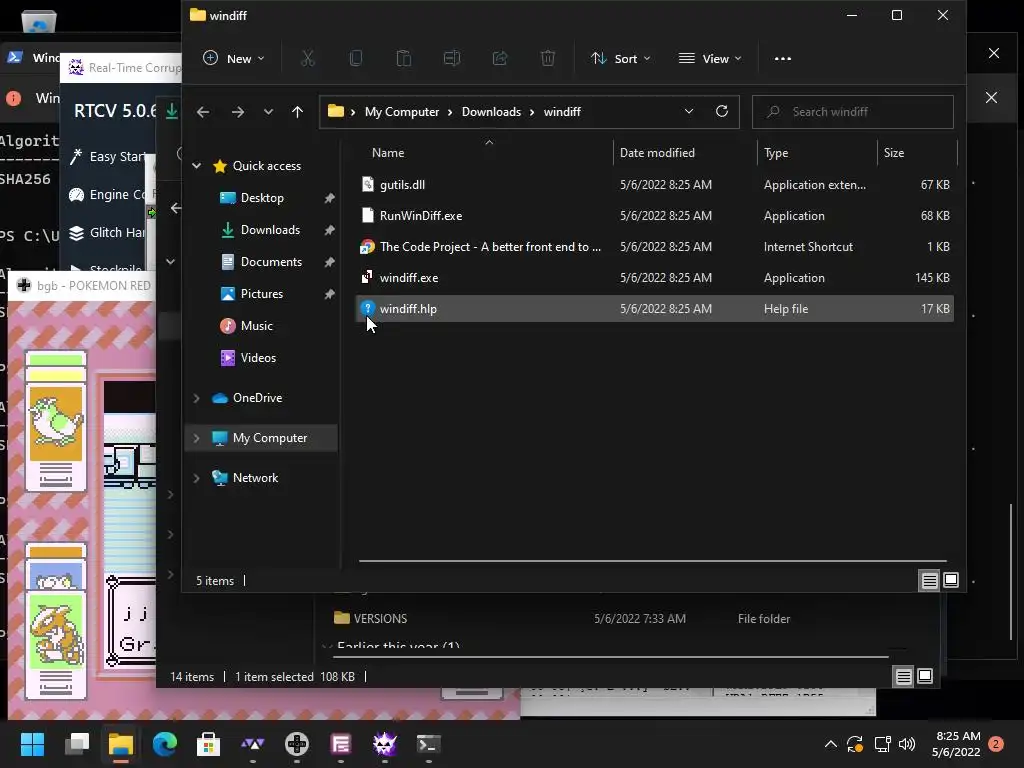This screenshot has width=1024, height=768.
Task: Switch to the bgb emulator taskbar icon
Action: pos(296,744)
